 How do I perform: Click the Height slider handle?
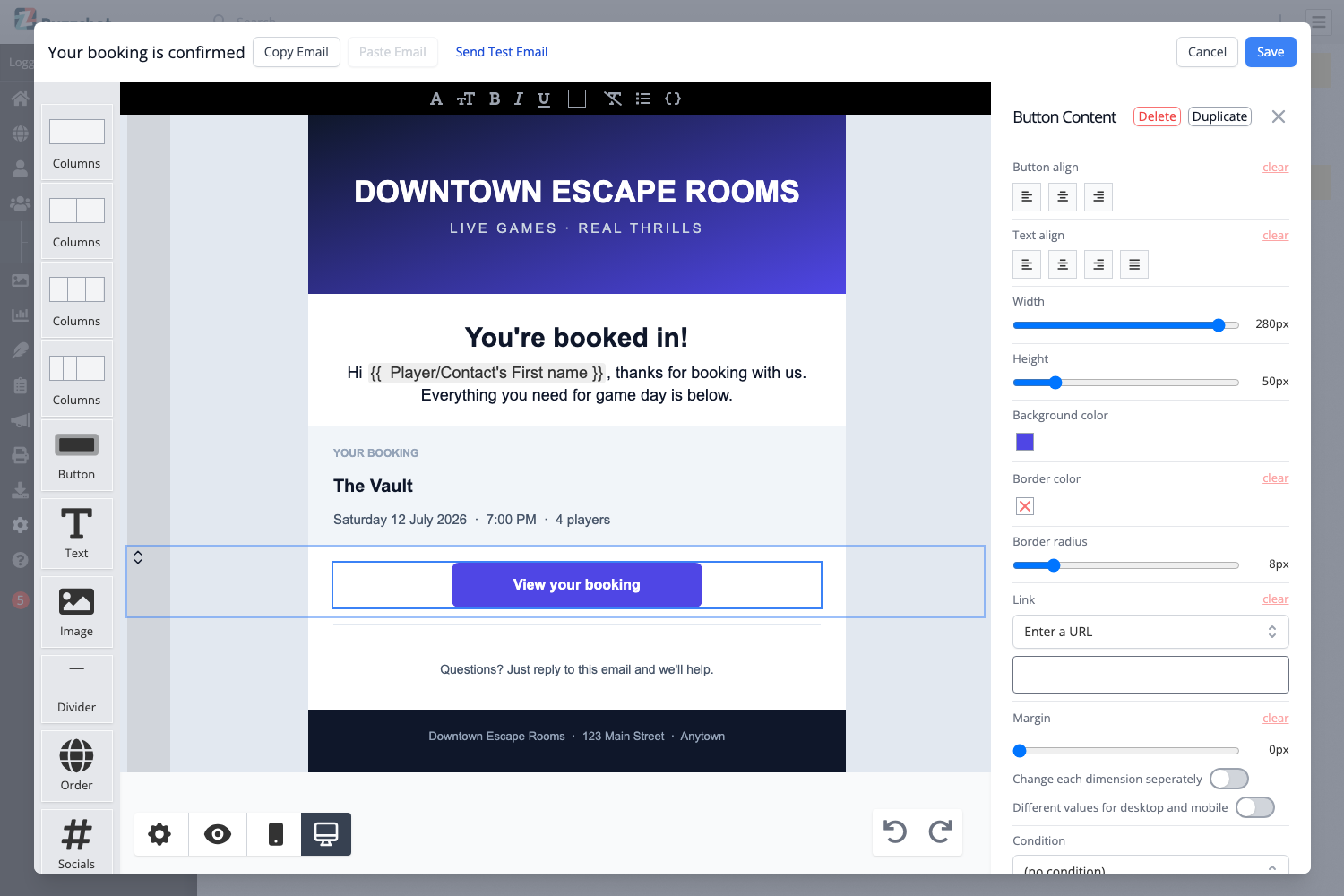click(1055, 383)
